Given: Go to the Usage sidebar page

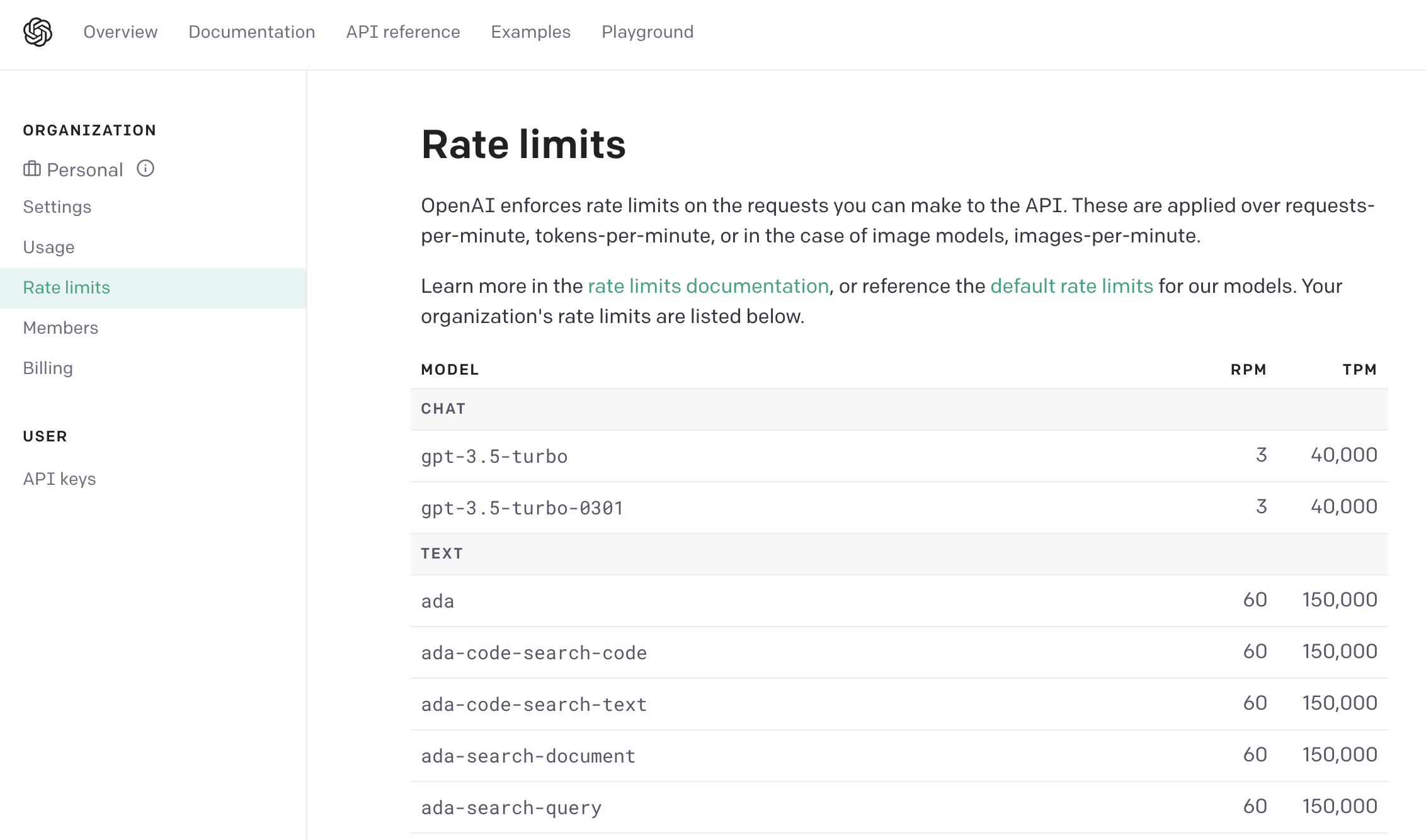Looking at the screenshot, I should coord(49,247).
